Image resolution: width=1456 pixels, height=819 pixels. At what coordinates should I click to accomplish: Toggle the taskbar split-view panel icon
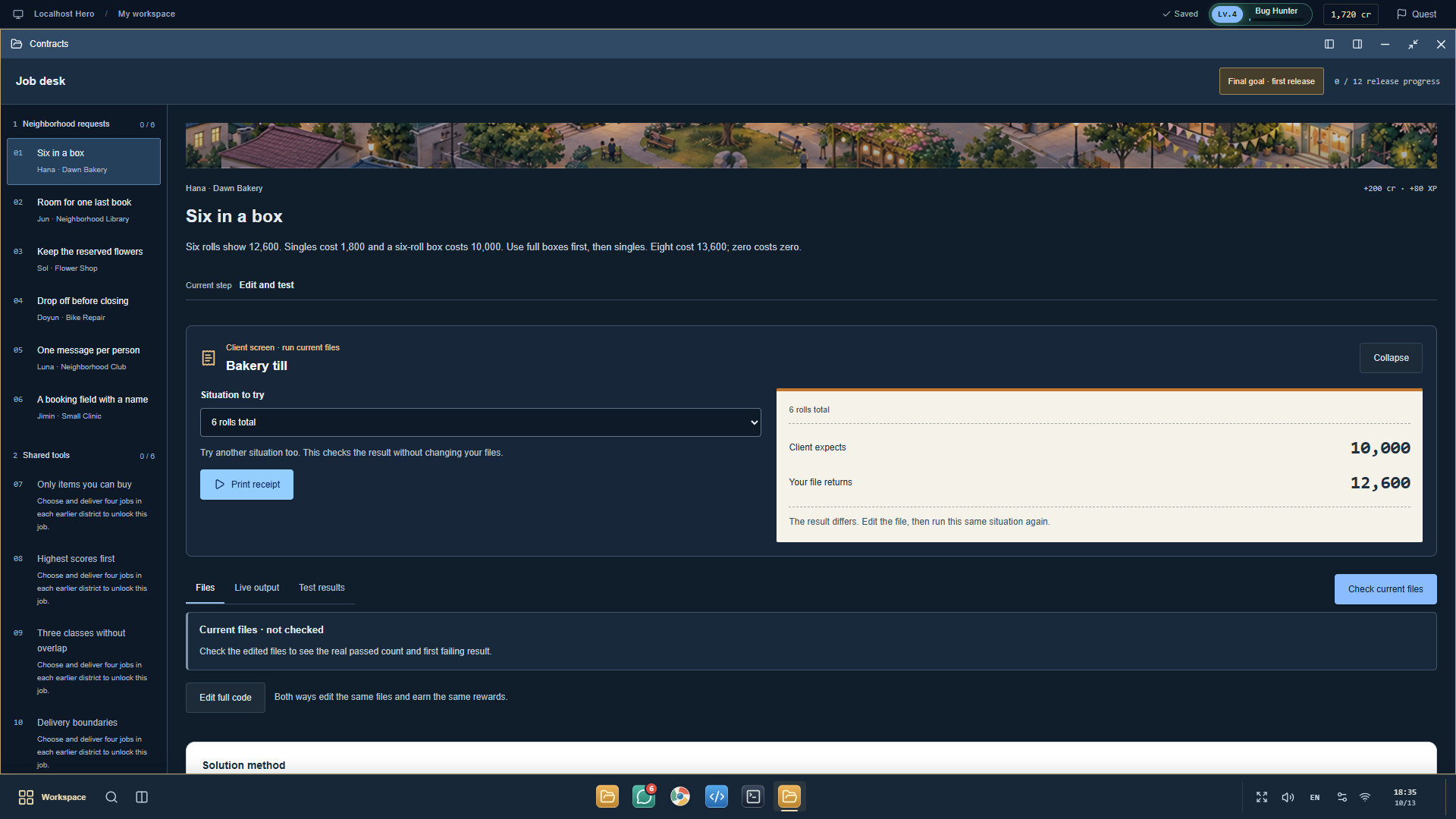(142, 797)
